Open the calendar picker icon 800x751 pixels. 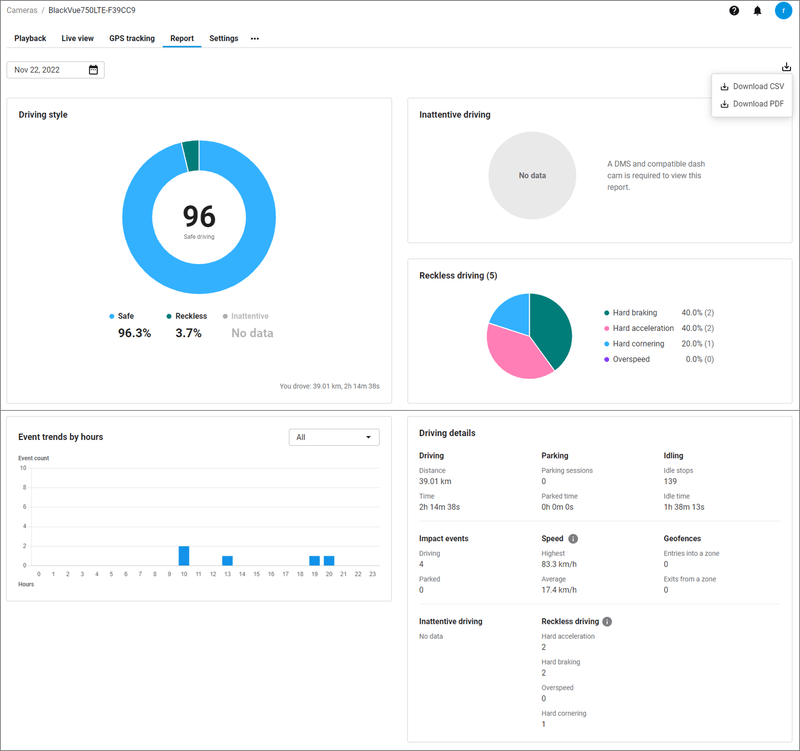(x=93, y=70)
